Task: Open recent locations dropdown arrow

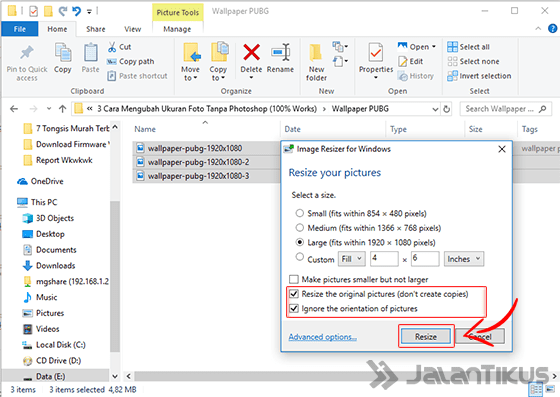Action: coord(49,109)
